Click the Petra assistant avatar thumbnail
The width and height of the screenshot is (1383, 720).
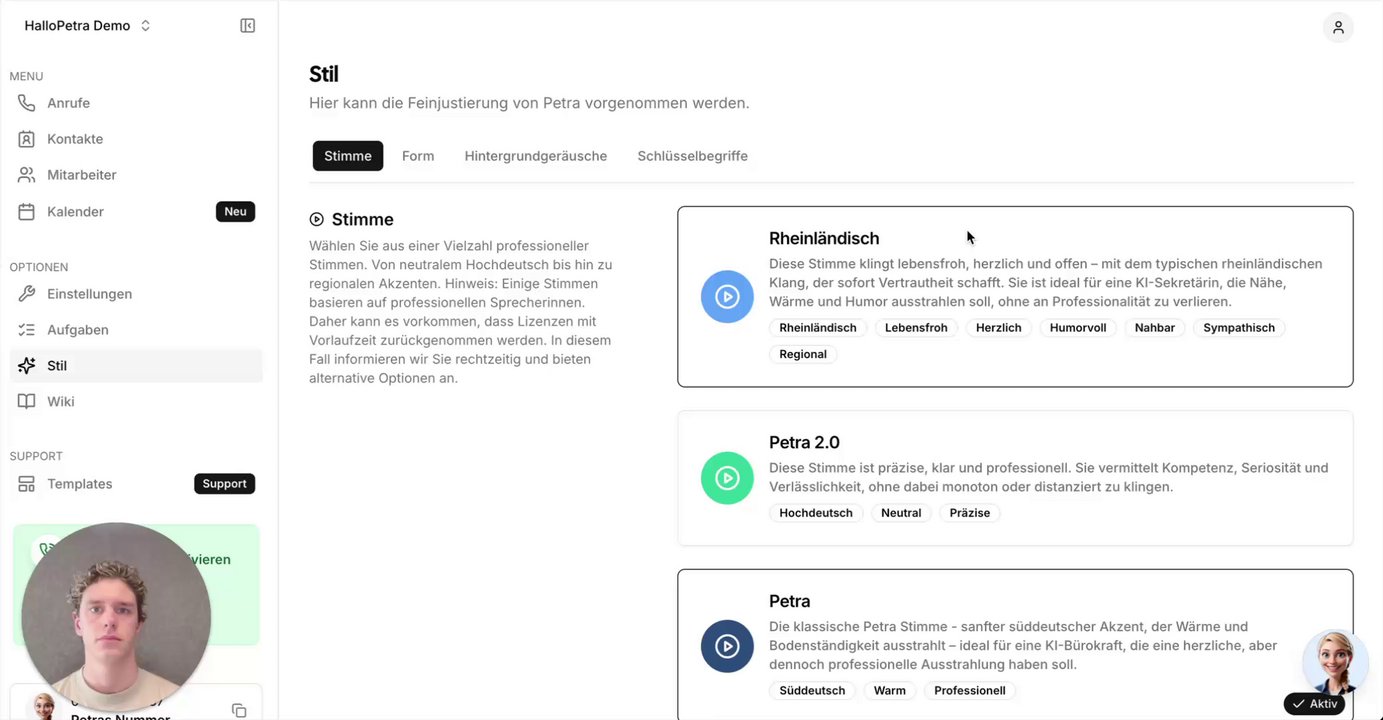[1335, 662]
